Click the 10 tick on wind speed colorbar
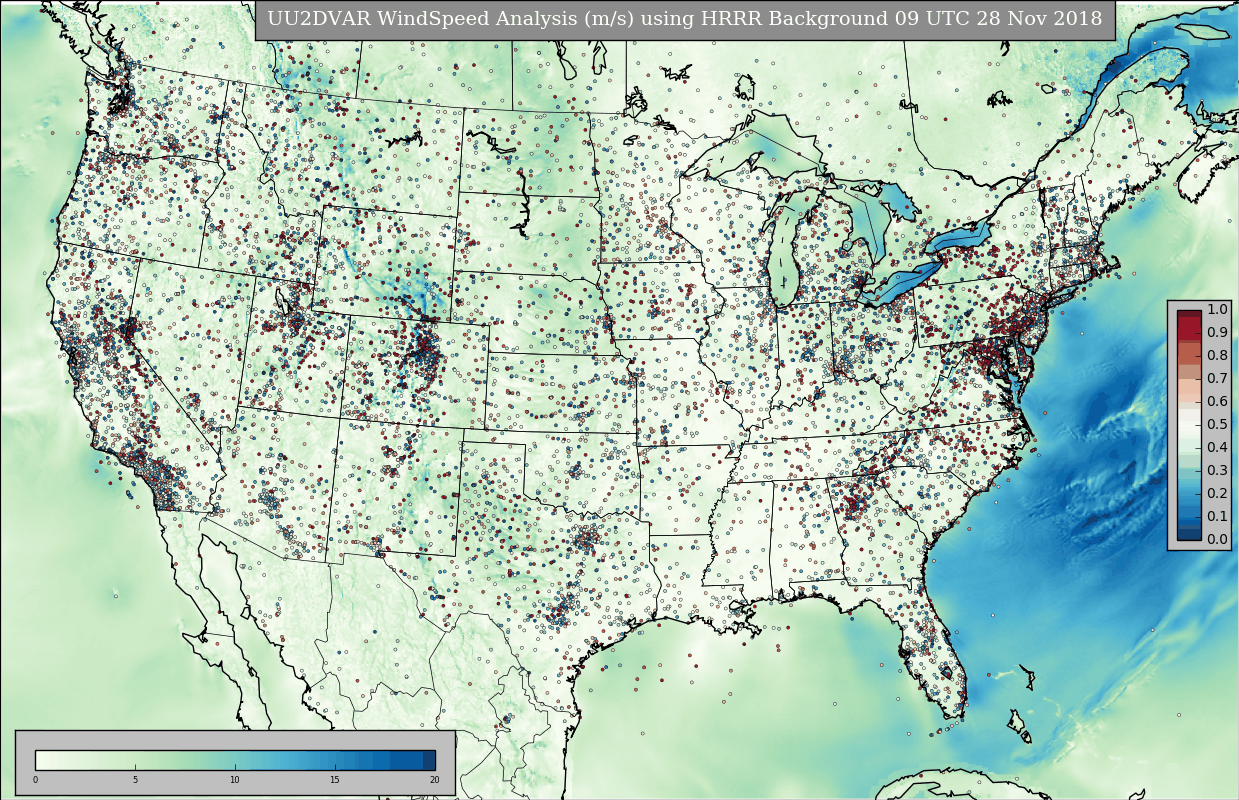Image resolution: width=1239 pixels, height=800 pixels. (235, 780)
